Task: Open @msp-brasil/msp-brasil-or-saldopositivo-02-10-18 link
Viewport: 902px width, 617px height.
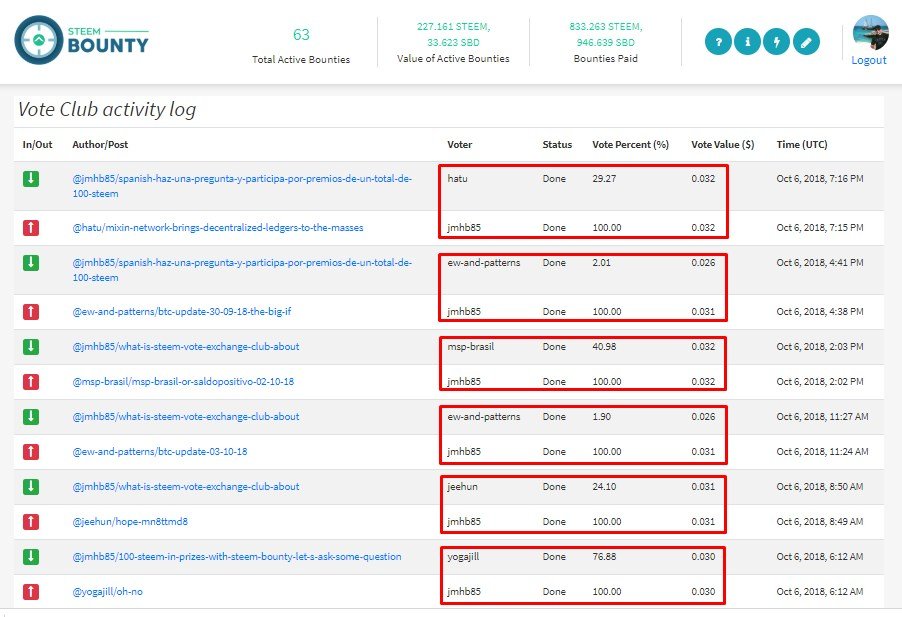Action: 183,382
